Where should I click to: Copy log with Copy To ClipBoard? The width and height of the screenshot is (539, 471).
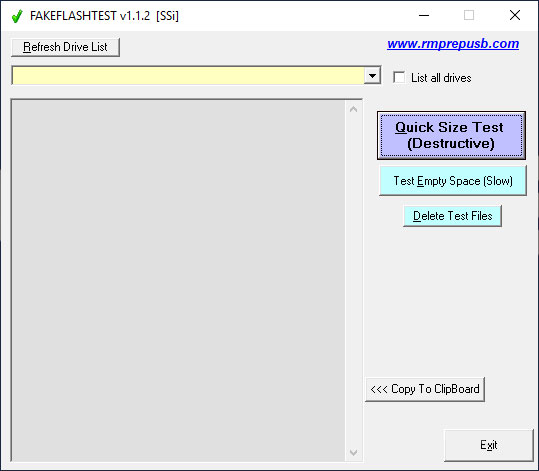tap(425, 389)
